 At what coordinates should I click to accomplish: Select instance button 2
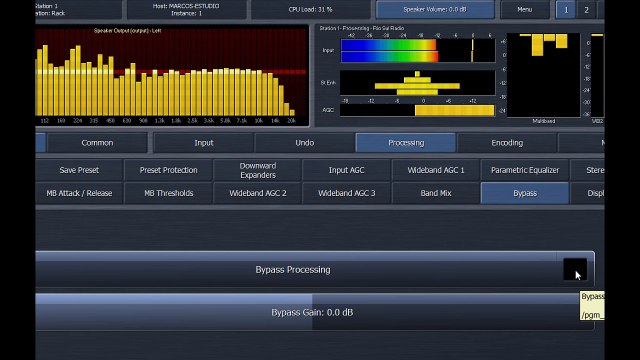[586, 10]
